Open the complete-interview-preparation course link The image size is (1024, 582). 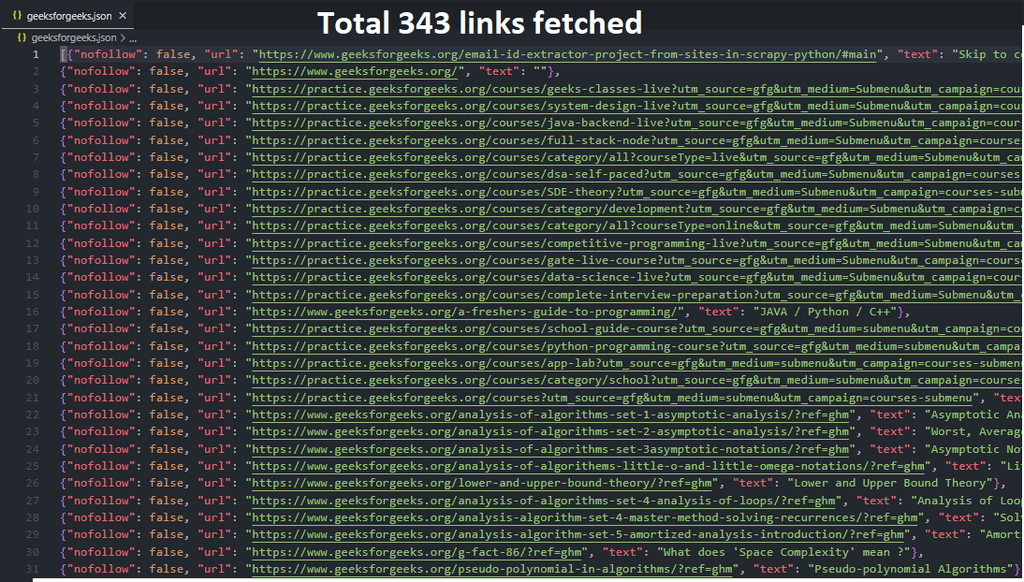pos(637,295)
